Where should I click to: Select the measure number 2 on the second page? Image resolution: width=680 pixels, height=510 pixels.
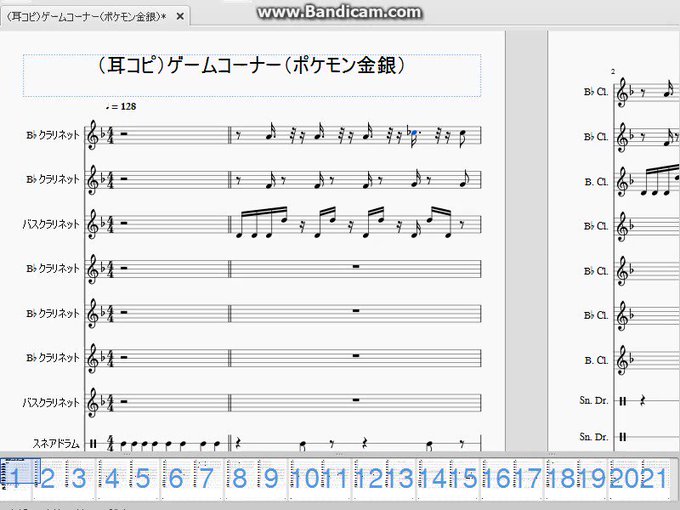pyautogui.click(x=613, y=72)
